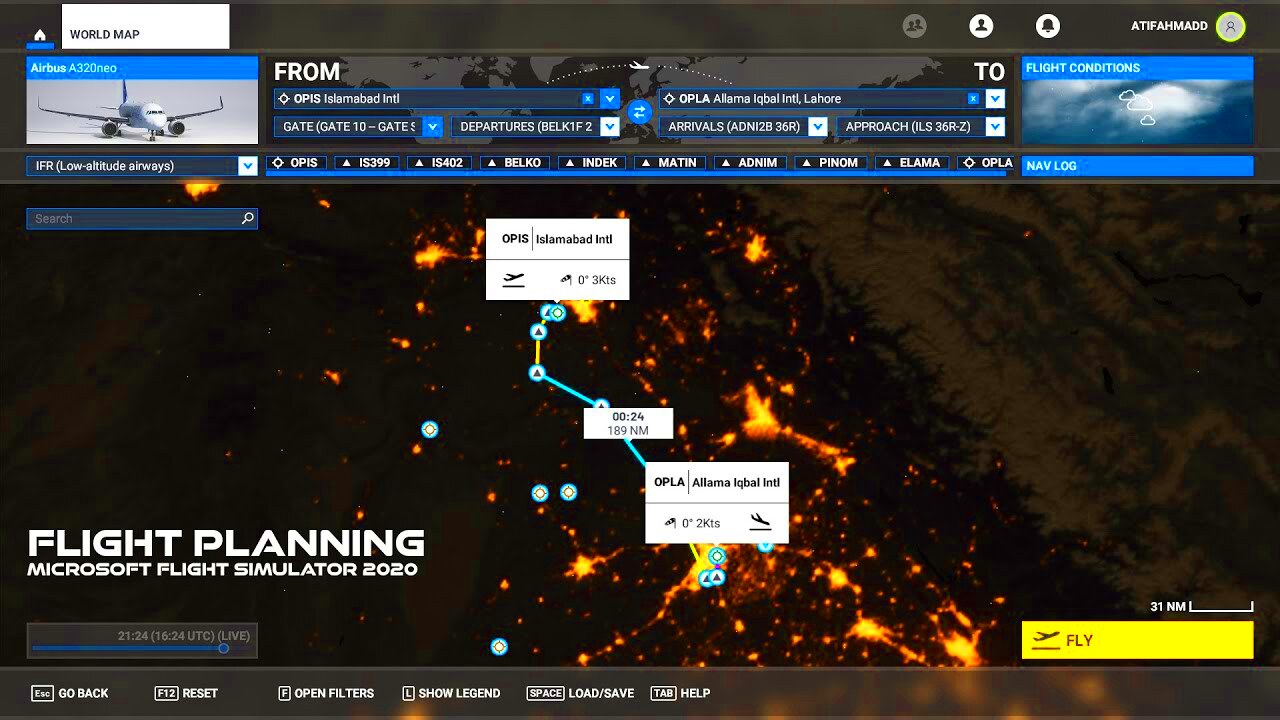Click LOAD/SAVE
This screenshot has width=1280, height=720.
[x=580, y=693]
